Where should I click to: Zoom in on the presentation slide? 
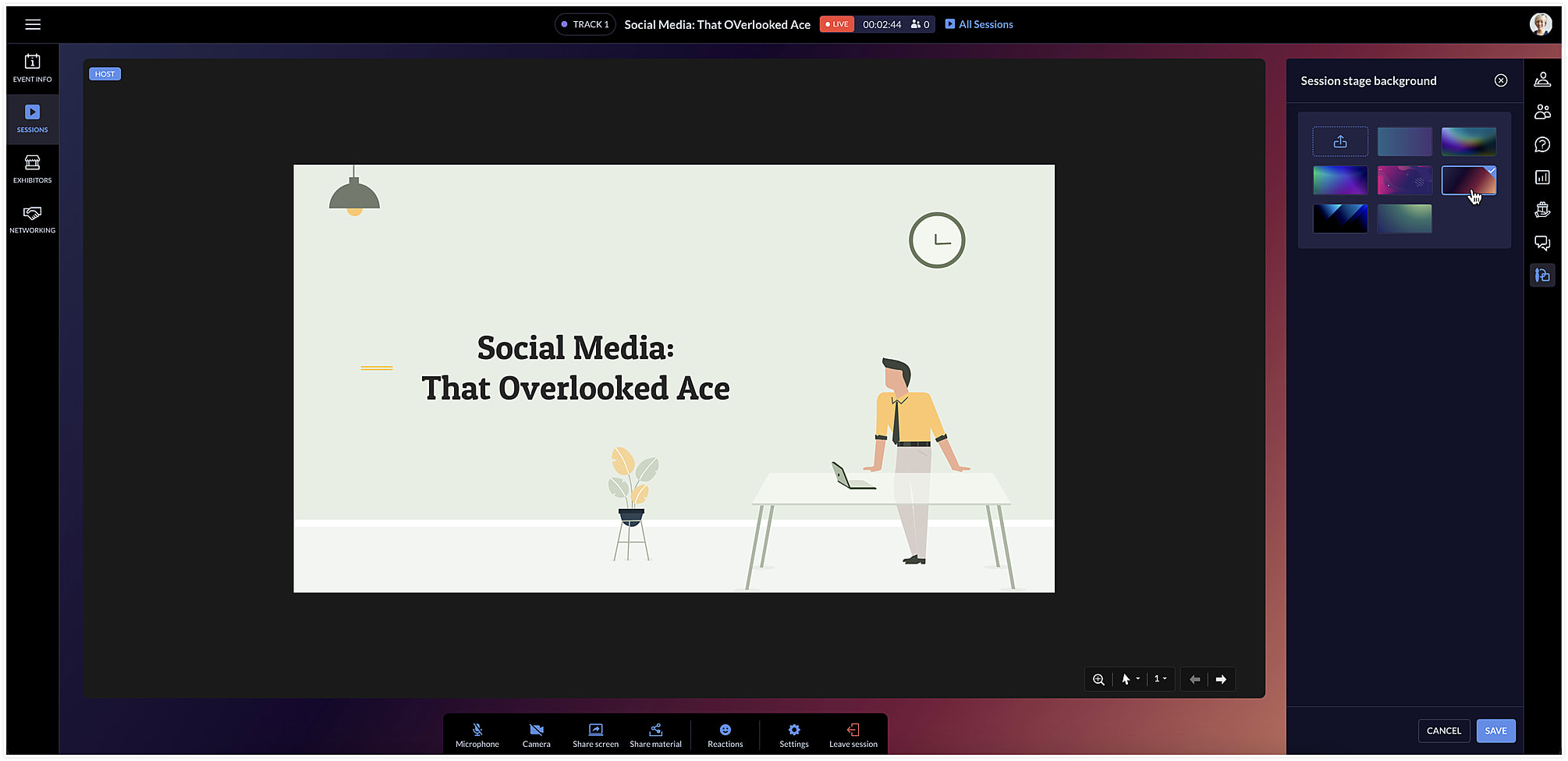pyautogui.click(x=1098, y=679)
